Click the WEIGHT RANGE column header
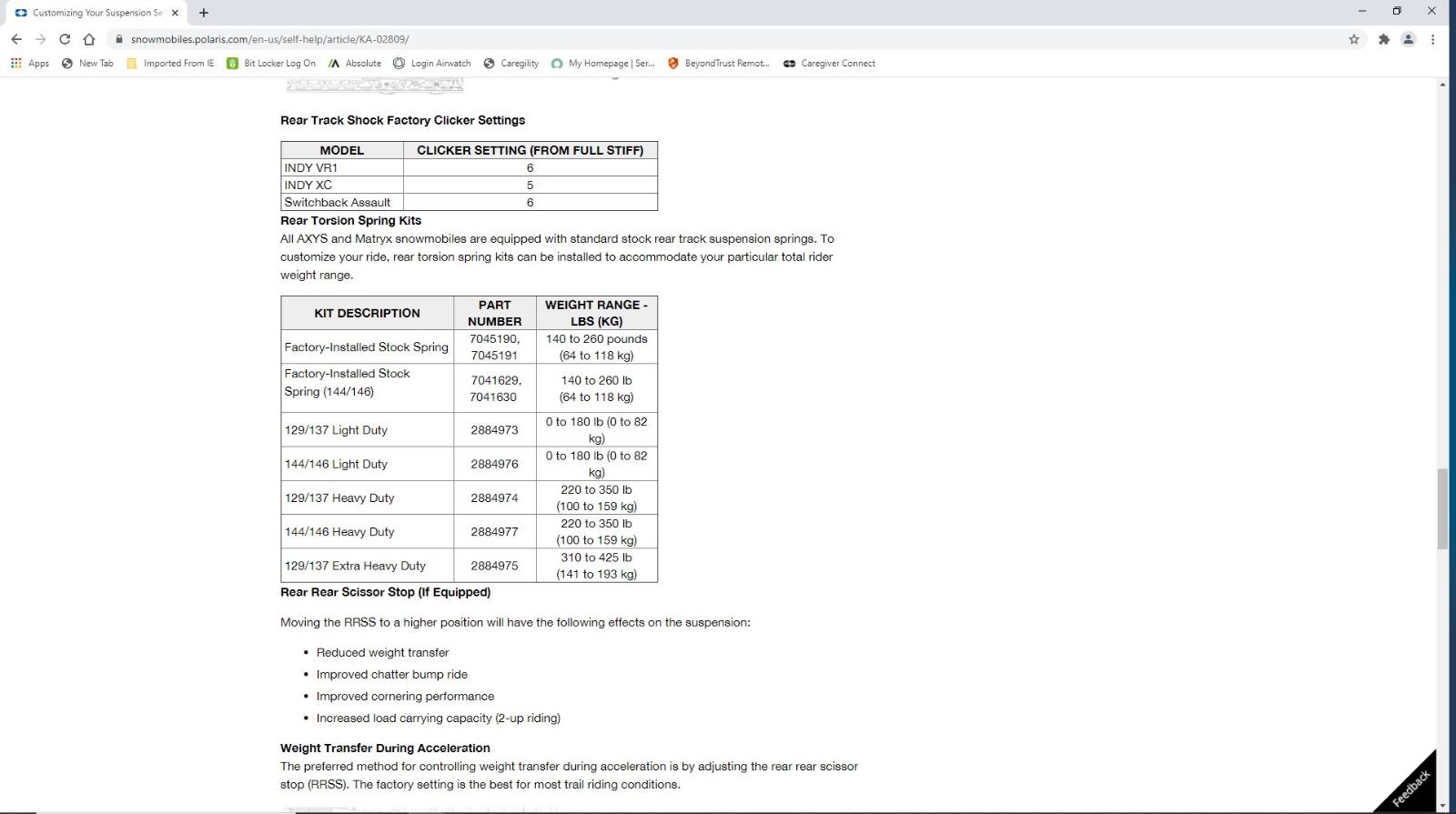The height and width of the screenshot is (814, 1456). (x=597, y=313)
